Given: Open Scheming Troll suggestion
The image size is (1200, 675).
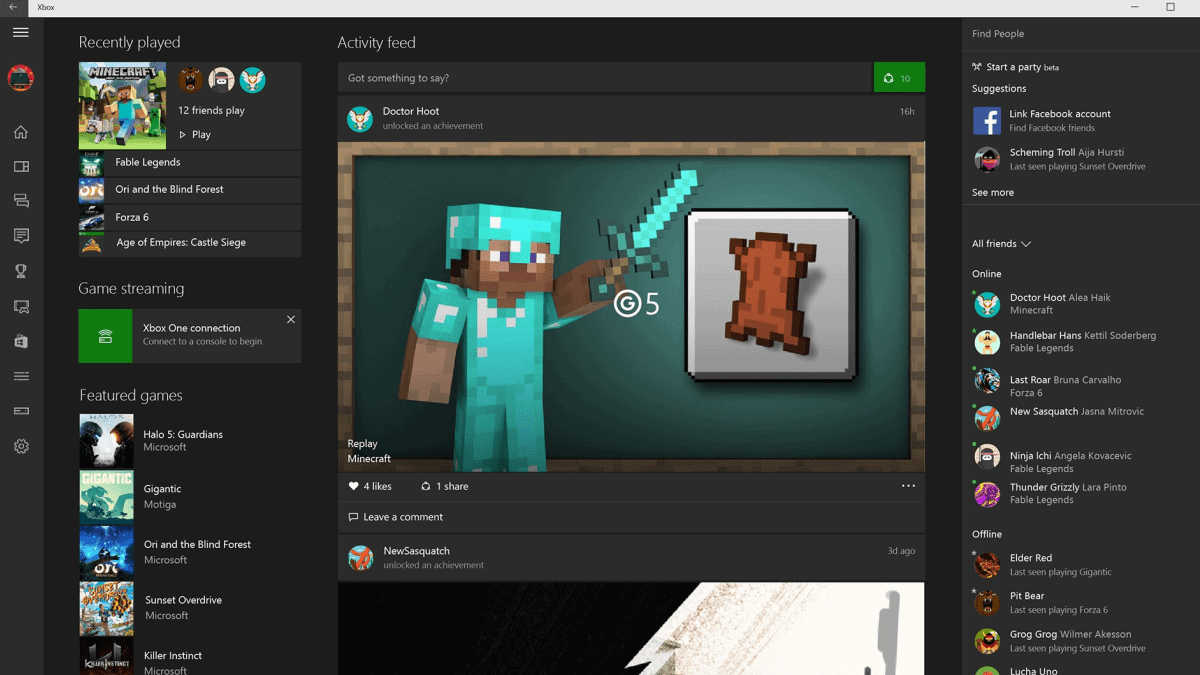Looking at the screenshot, I should [x=1081, y=159].
